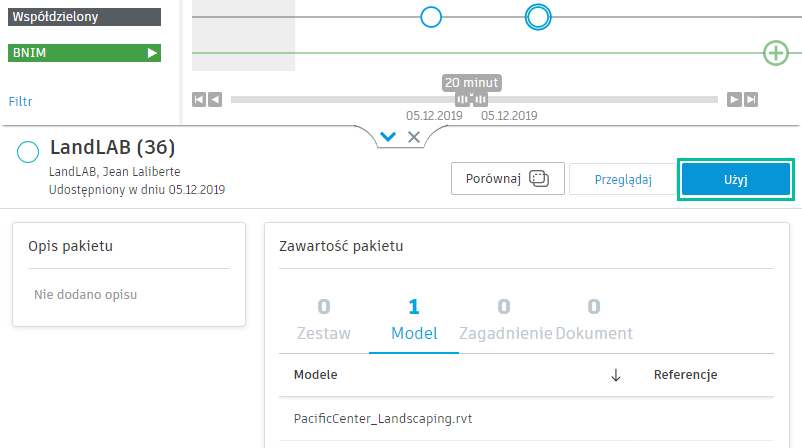Click the green plus icon on BNIM swimlane

(x=776, y=53)
